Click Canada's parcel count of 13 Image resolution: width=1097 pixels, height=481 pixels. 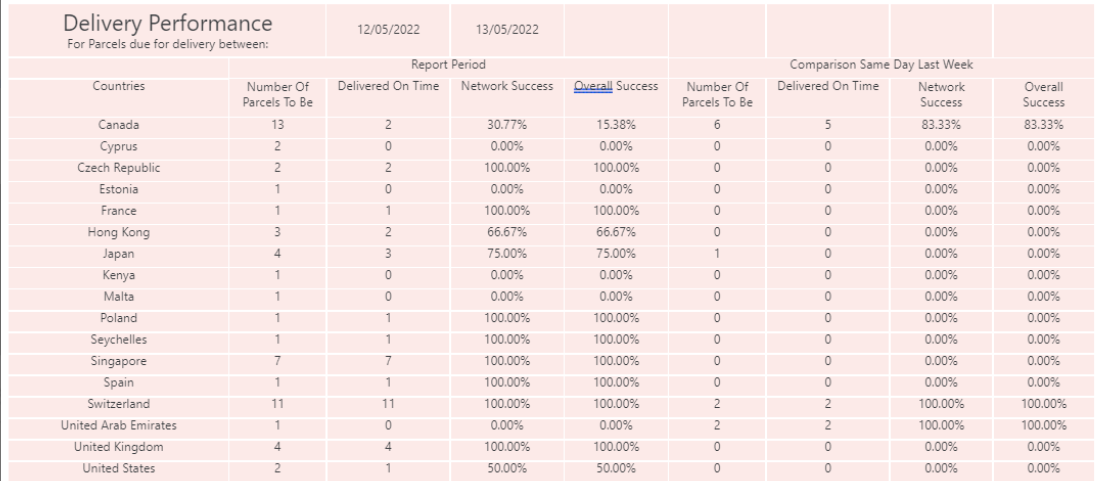pos(278,125)
